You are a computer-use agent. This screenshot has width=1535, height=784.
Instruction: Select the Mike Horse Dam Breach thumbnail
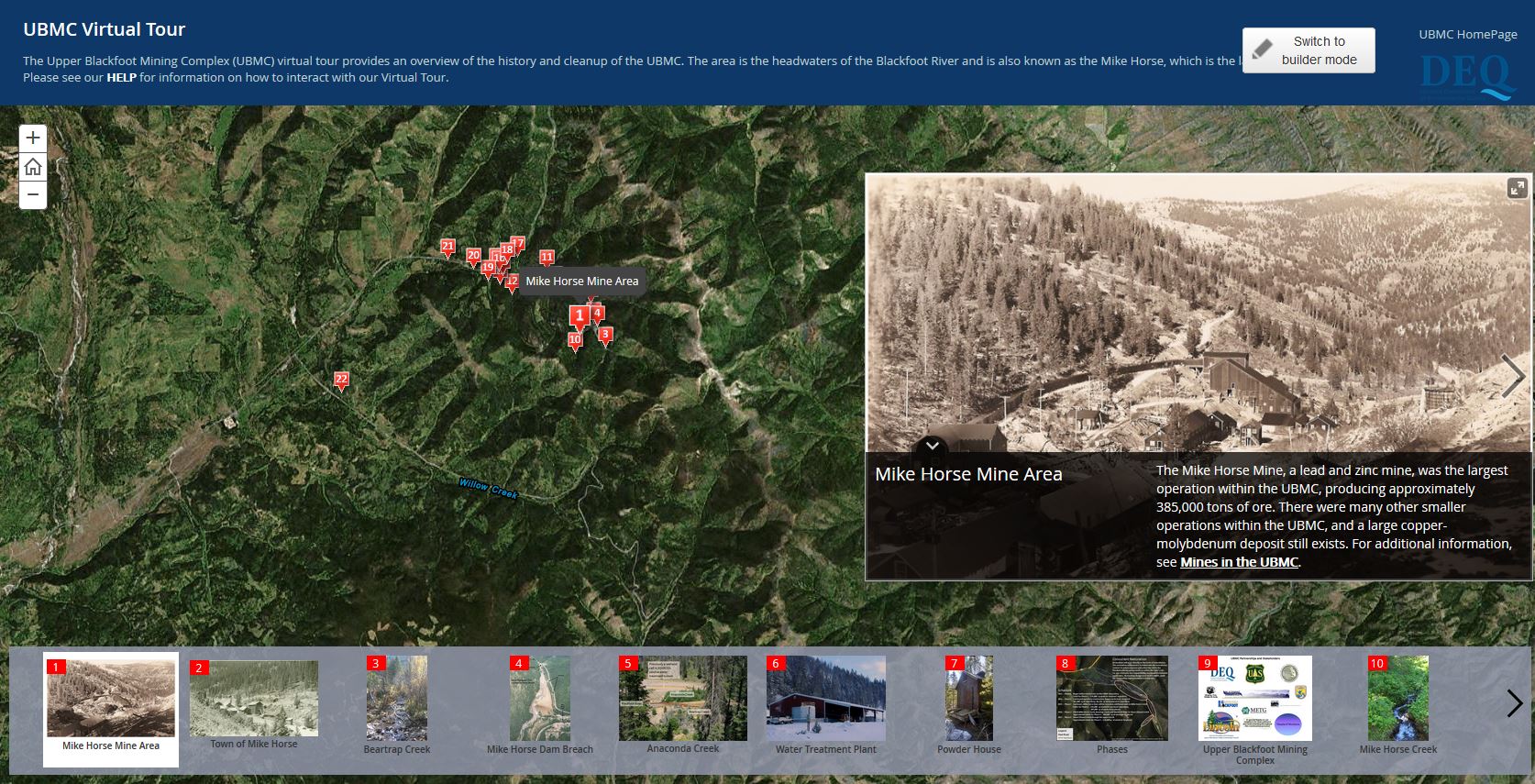pyautogui.click(x=540, y=700)
